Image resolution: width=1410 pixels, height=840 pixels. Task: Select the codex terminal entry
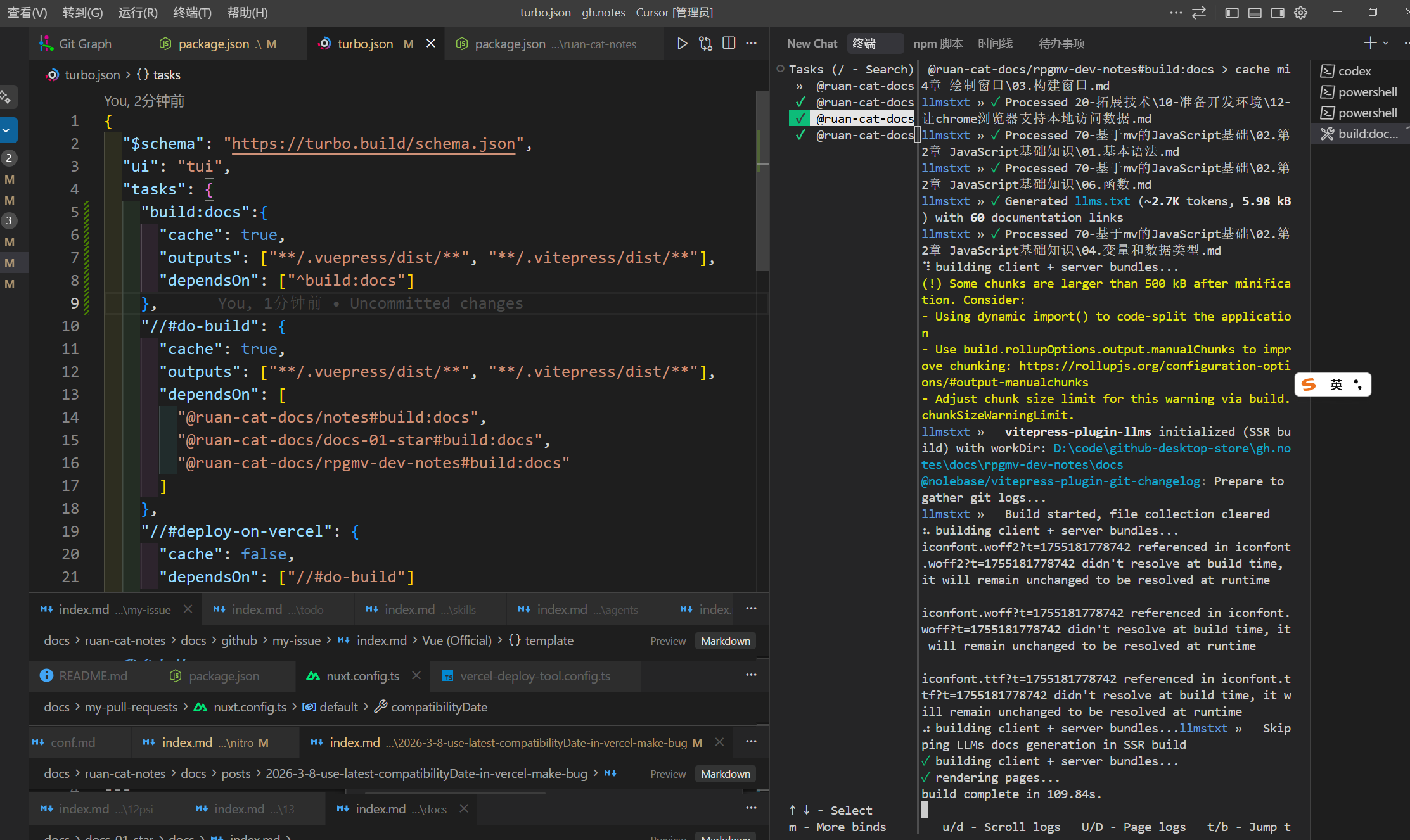click(1354, 71)
